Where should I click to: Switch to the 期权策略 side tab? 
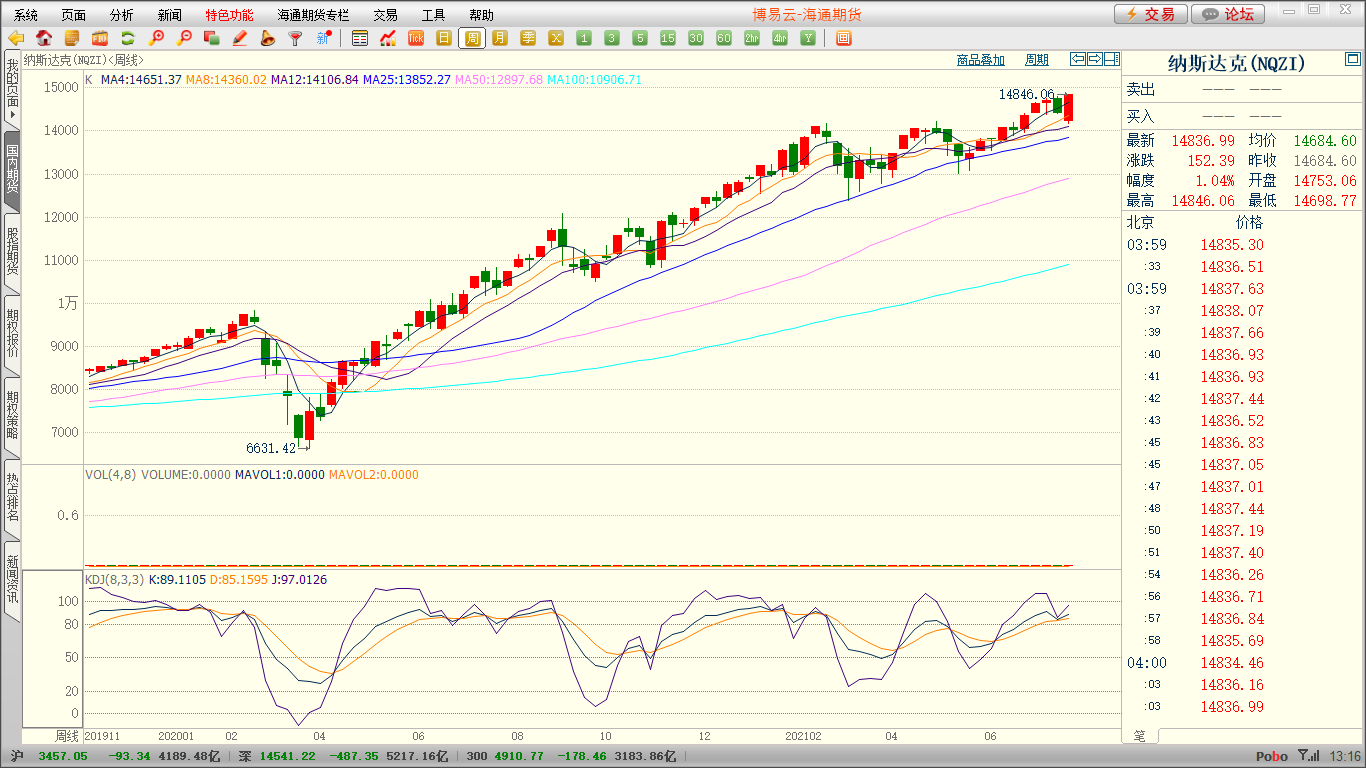(x=12, y=416)
